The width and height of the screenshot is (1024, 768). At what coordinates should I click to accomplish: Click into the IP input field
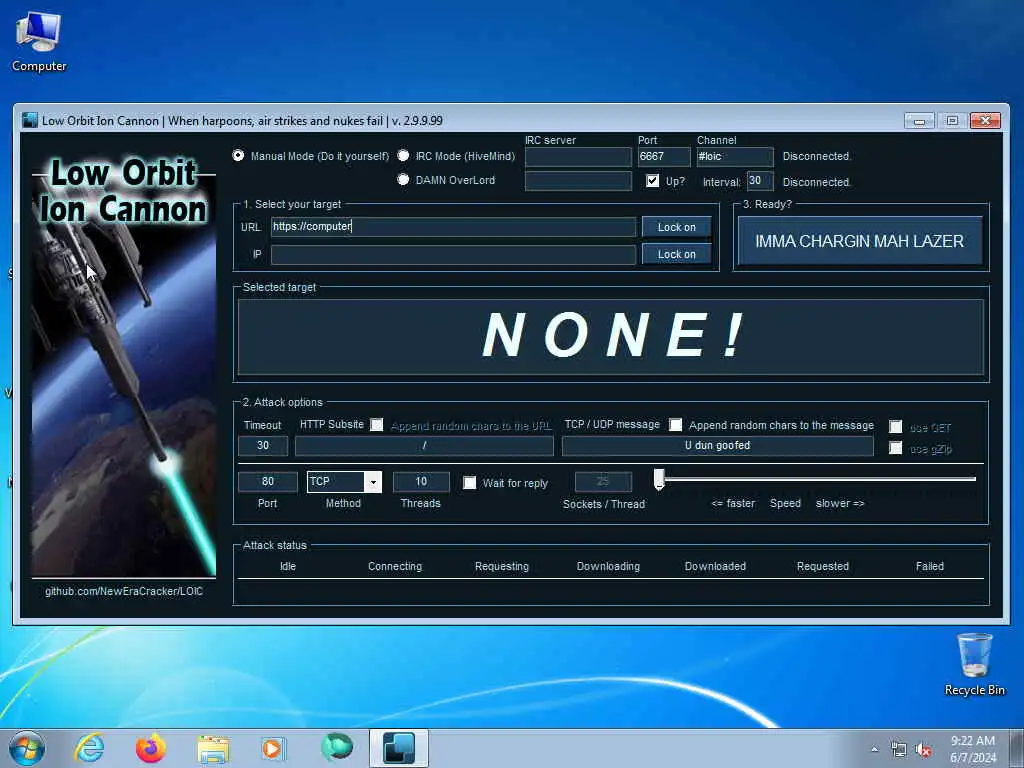click(x=453, y=255)
